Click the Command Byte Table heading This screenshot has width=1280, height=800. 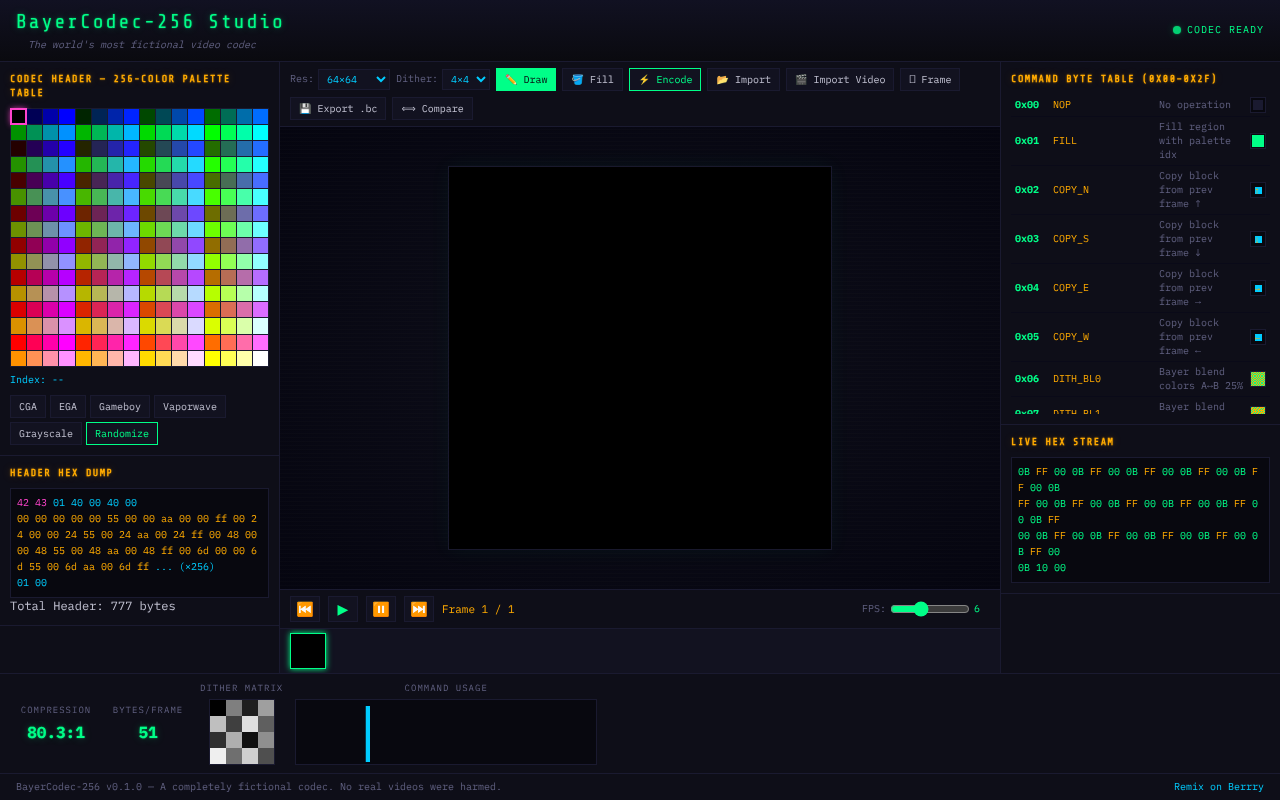[x=1114, y=79]
